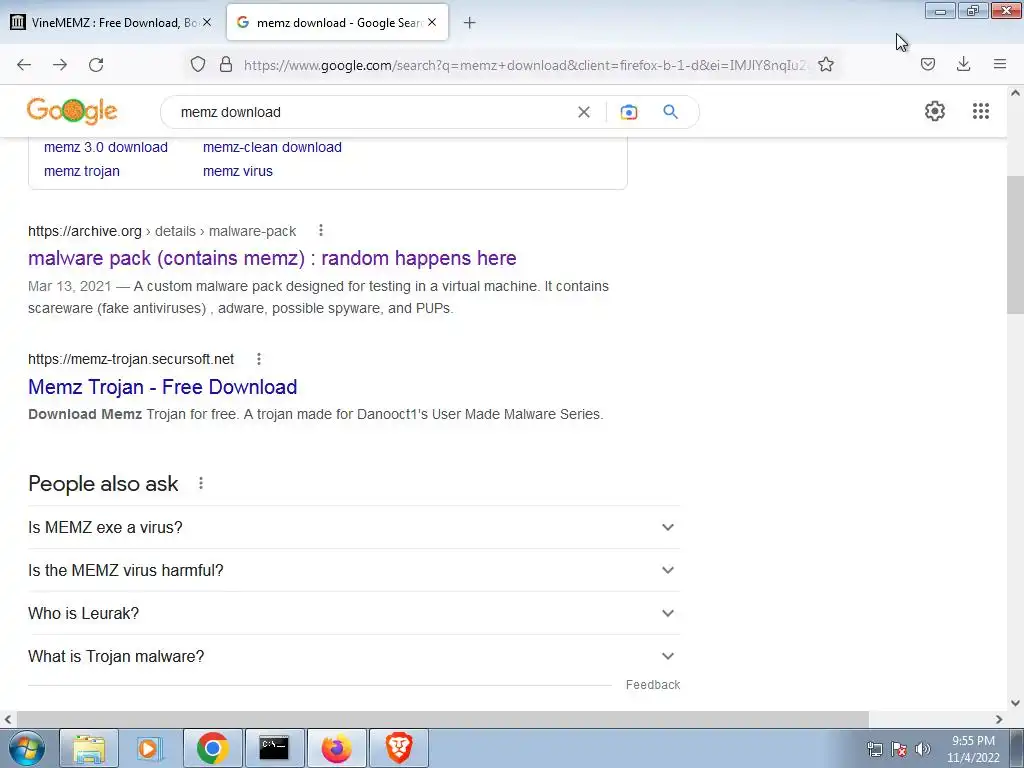This screenshot has height=768, width=1024.
Task: Open Windows Explorer from taskbar
Action: tap(89, 748)
